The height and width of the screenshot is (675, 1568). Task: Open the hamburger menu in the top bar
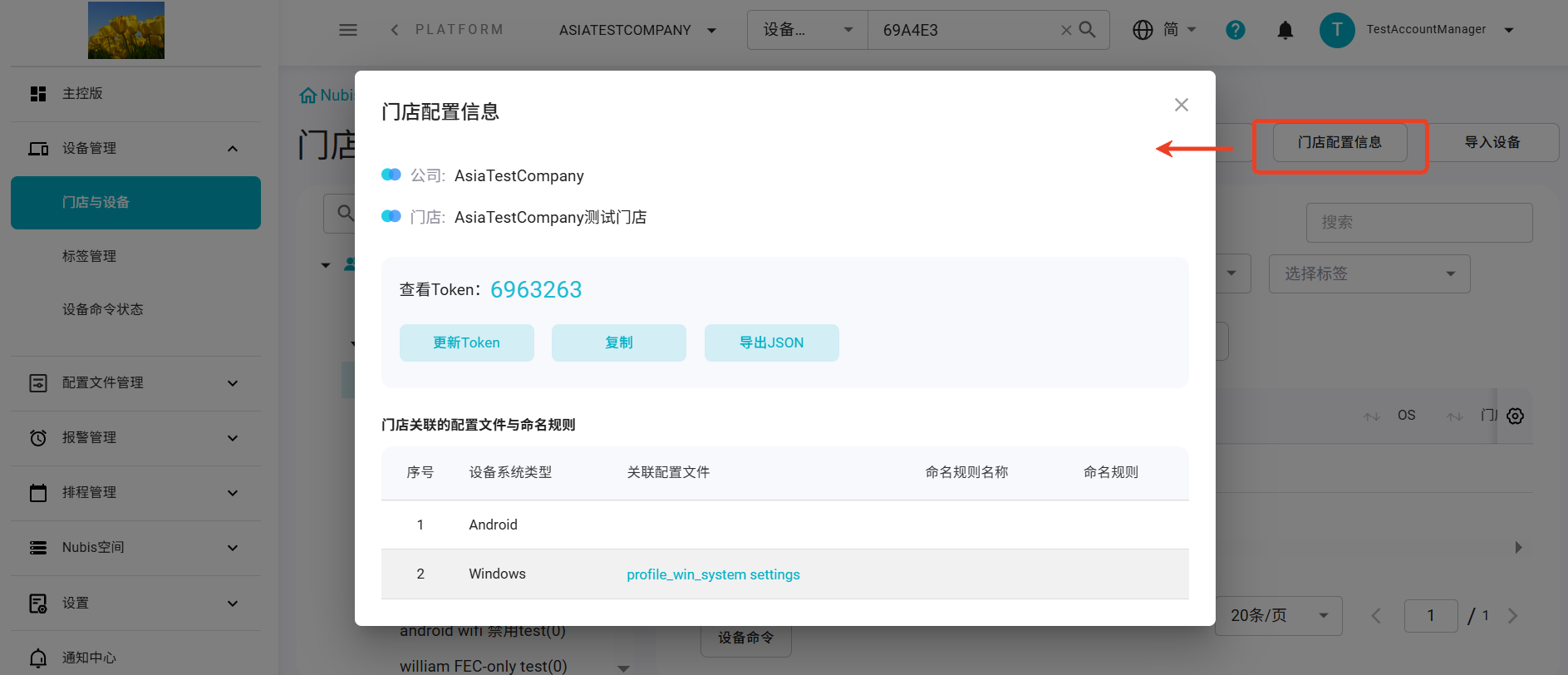[x=348, y=30]
